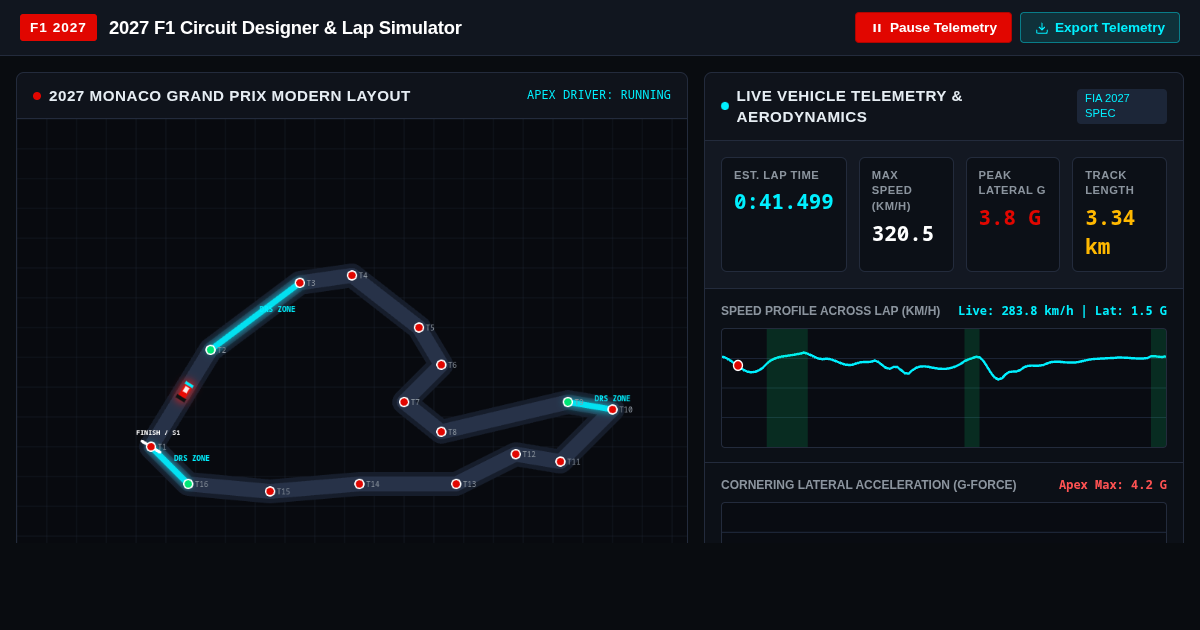This screenshot has width=1200, height=630.
Task: Select turn node T15
Action: [x=270, y=491]
